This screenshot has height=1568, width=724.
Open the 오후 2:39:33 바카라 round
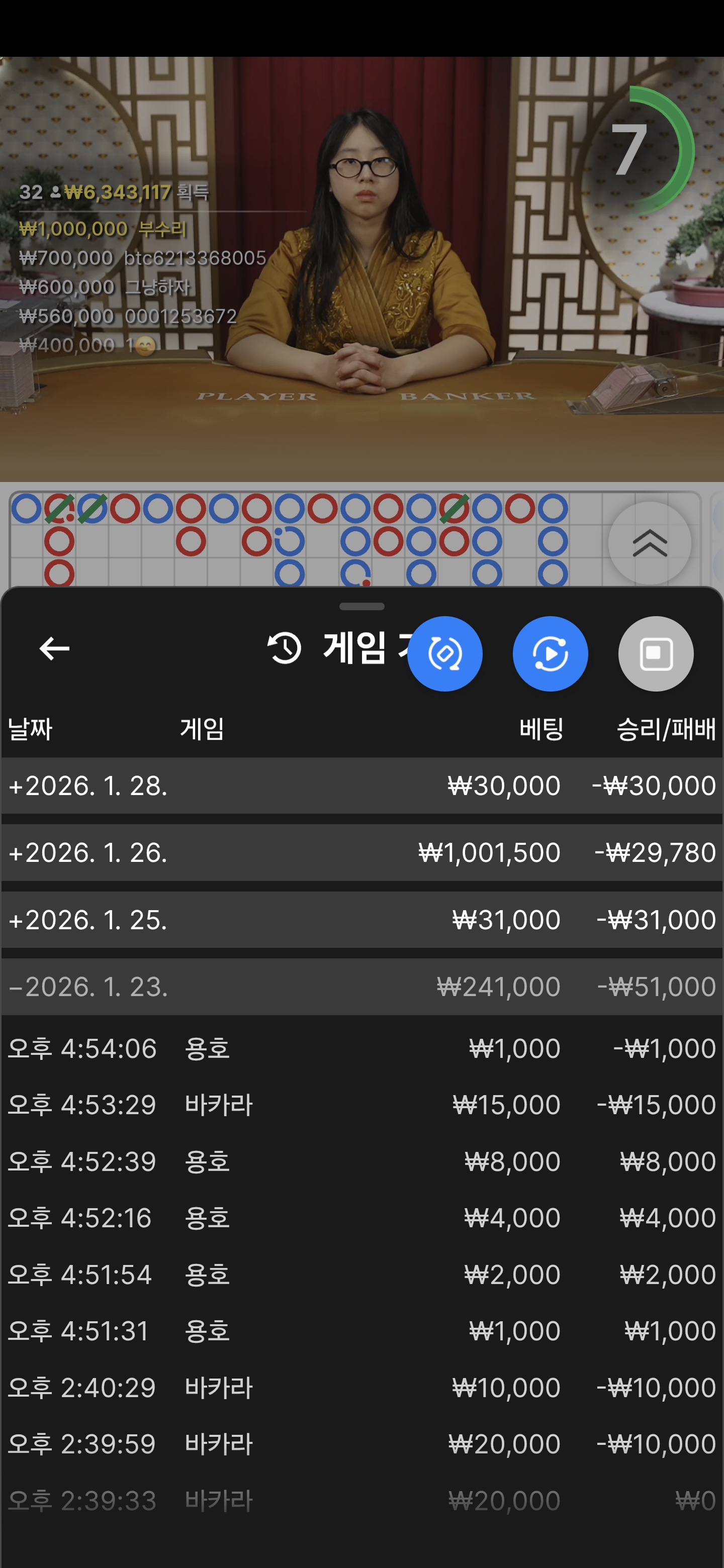361,1501
